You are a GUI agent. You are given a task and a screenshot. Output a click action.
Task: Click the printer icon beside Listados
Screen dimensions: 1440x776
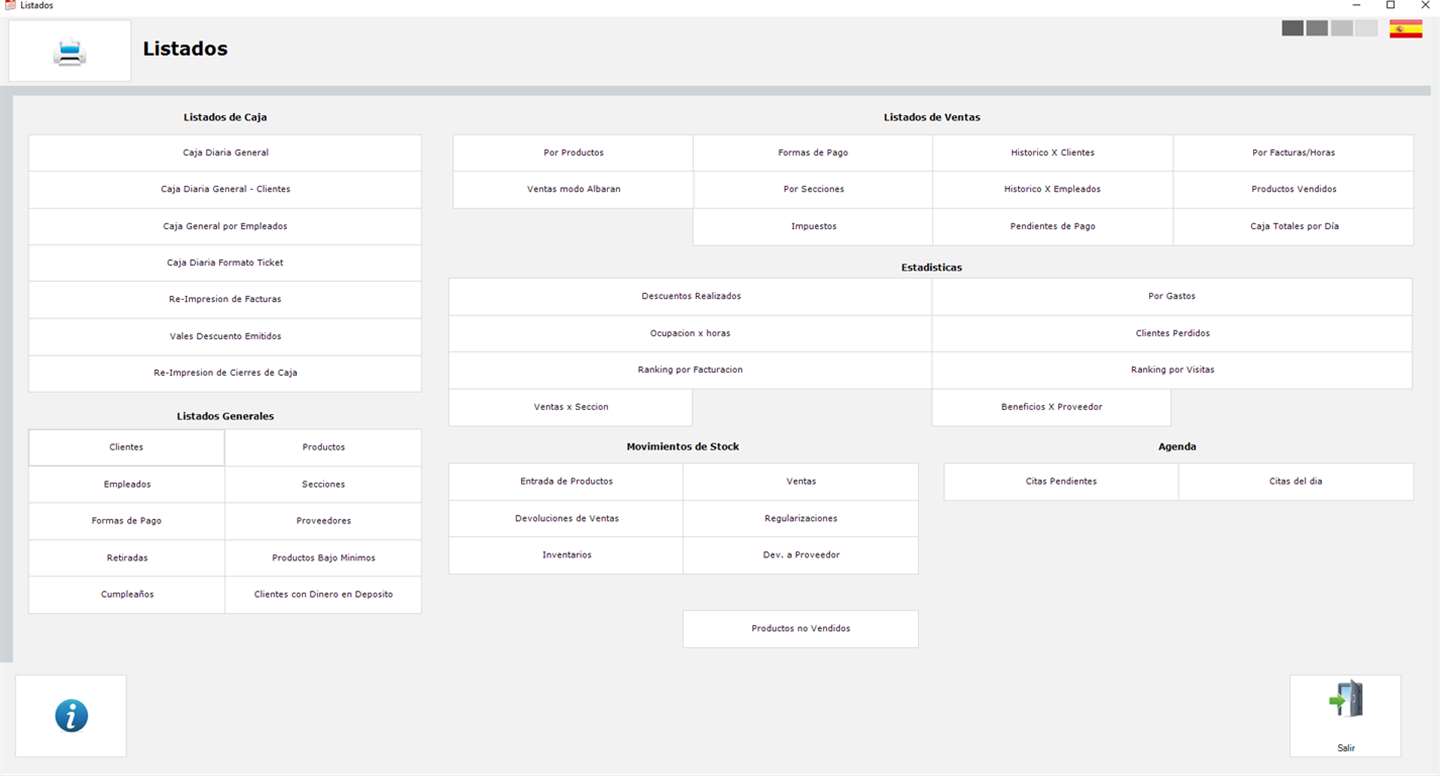[70, 51]
